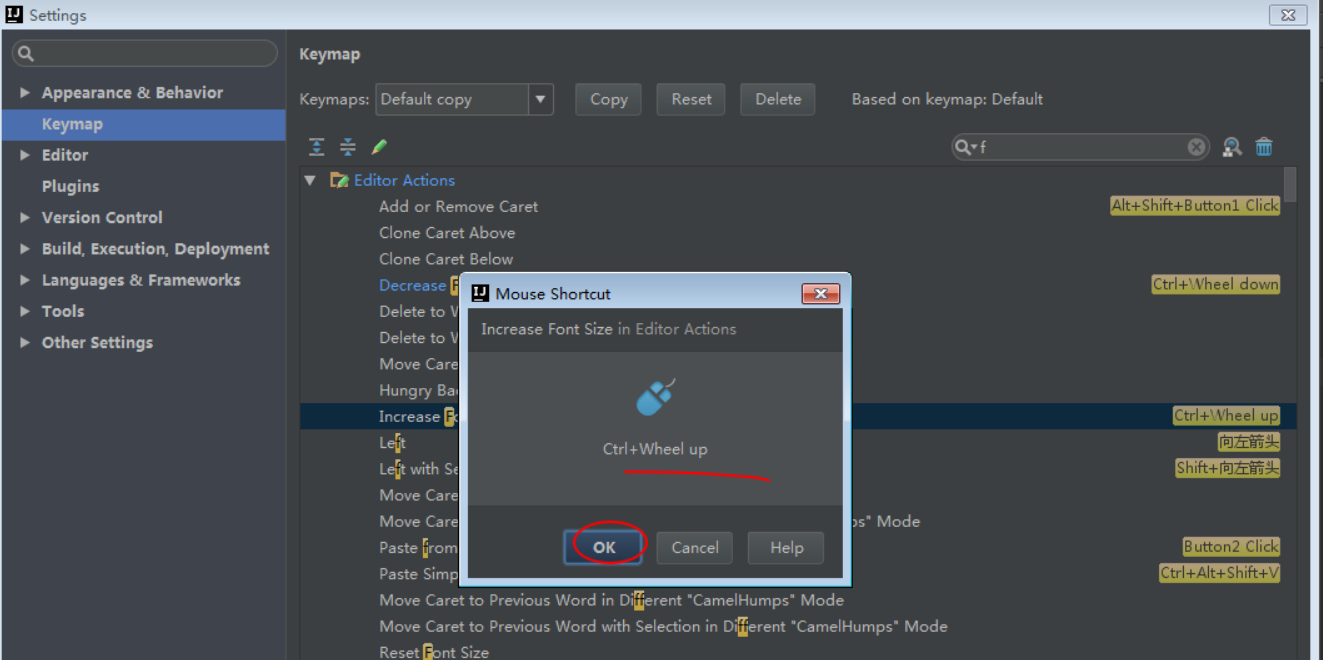
Task: Click the magnifier icon in keymap search
Action: (965, 147)
